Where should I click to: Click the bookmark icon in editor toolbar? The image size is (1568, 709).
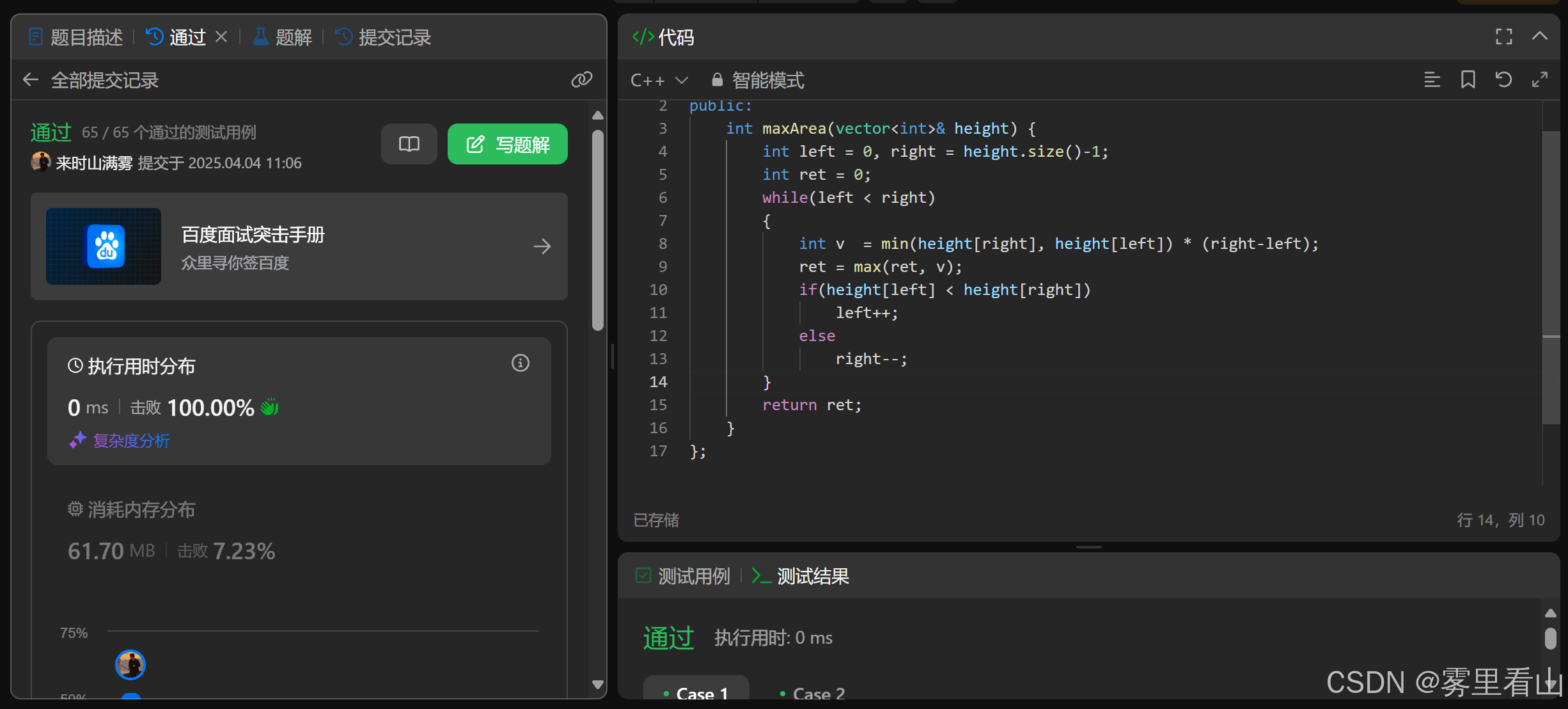click(x=1468, y=80)
